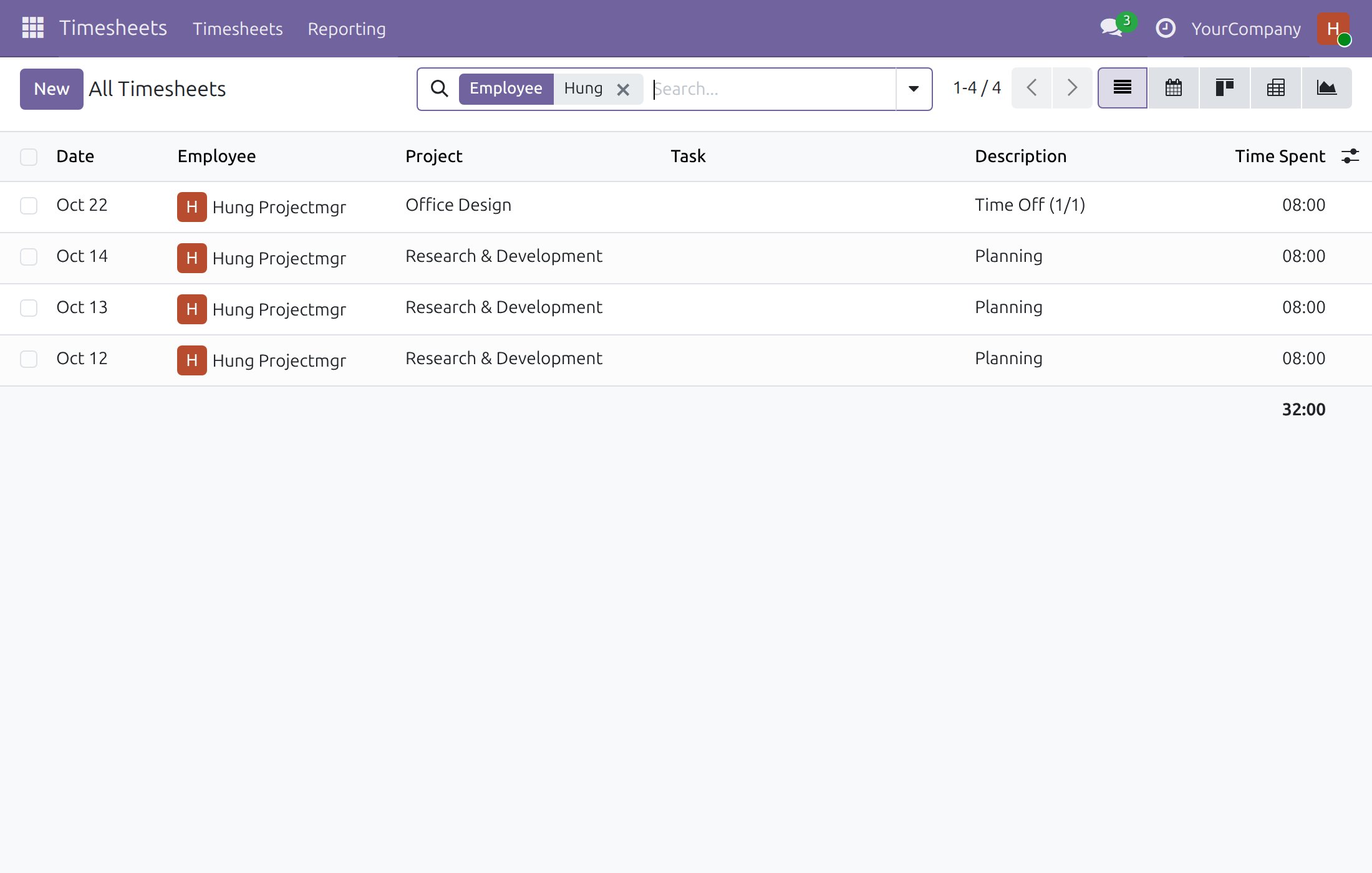Image resolution: width=1372 pixels, height=873 pixels.
Task: Click 08:00 time in Oct 12 row
Action: 1303,359
